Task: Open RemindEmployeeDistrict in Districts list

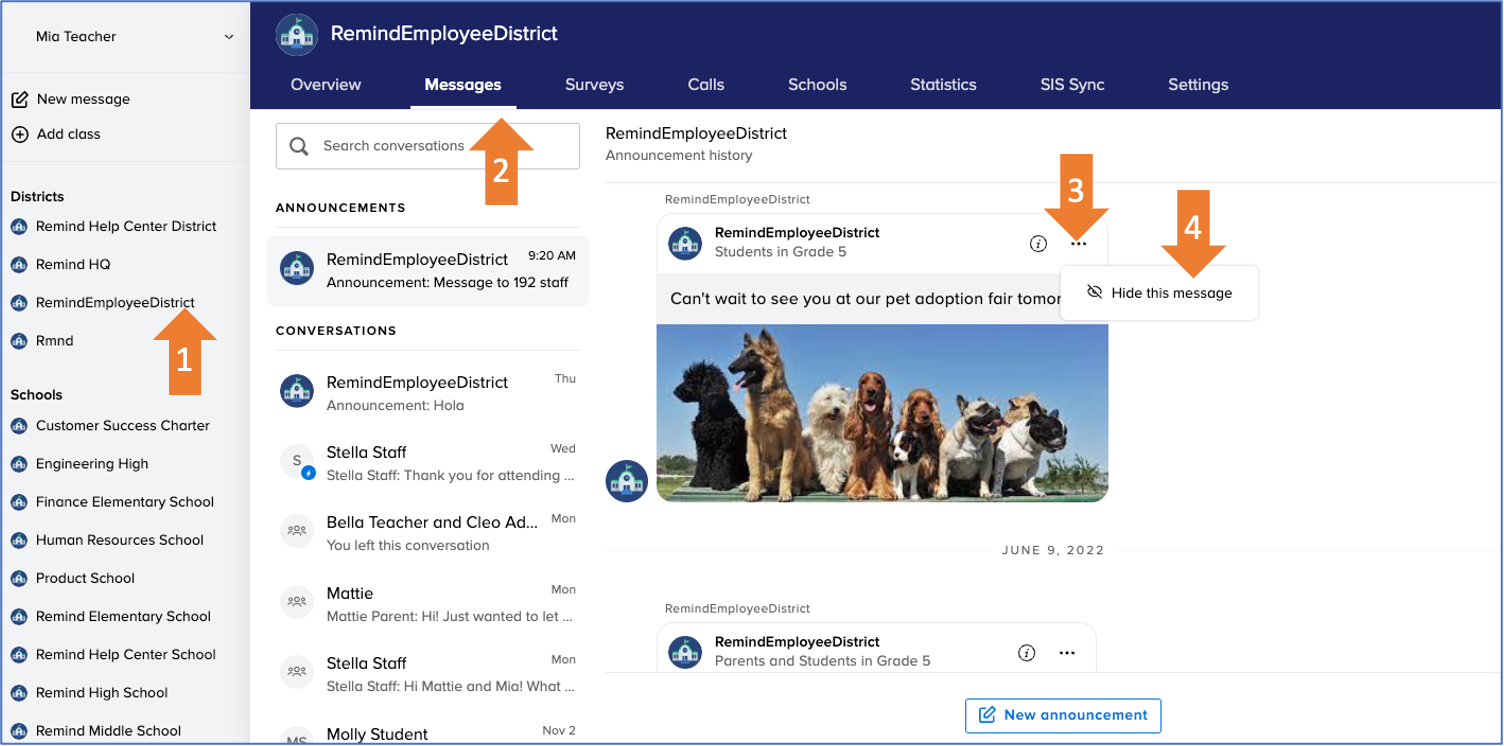Action: click(x=115, y=303)
